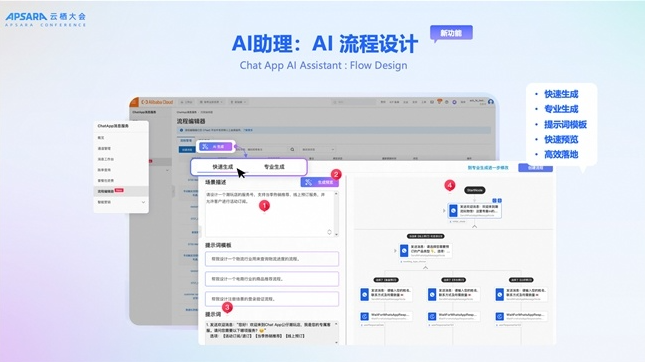Click the search magnifier in the flow list
The width and height of the screenshot is (645, 362).
coord(292,149)
